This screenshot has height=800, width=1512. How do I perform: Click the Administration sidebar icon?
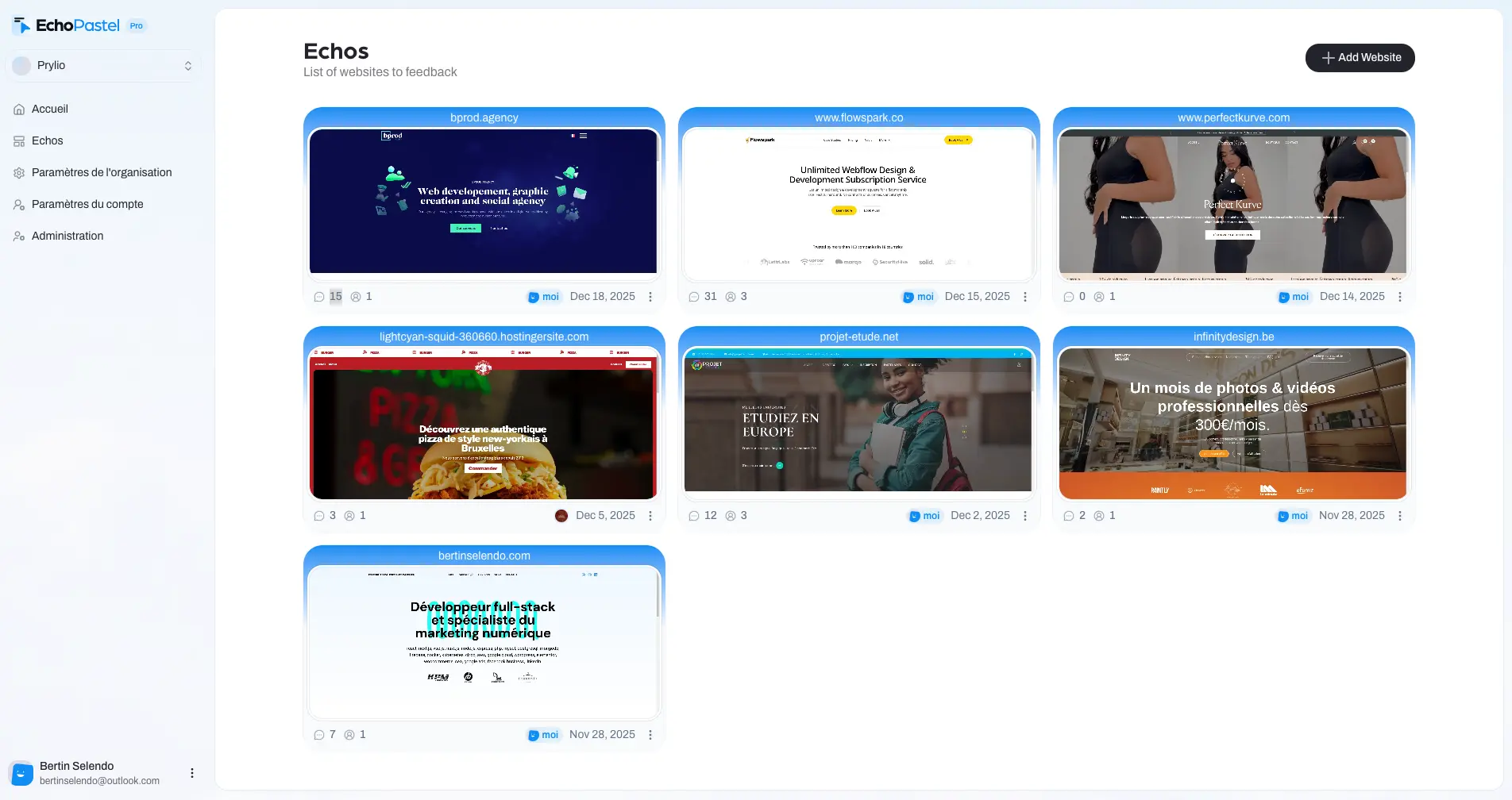click(17, 236)
